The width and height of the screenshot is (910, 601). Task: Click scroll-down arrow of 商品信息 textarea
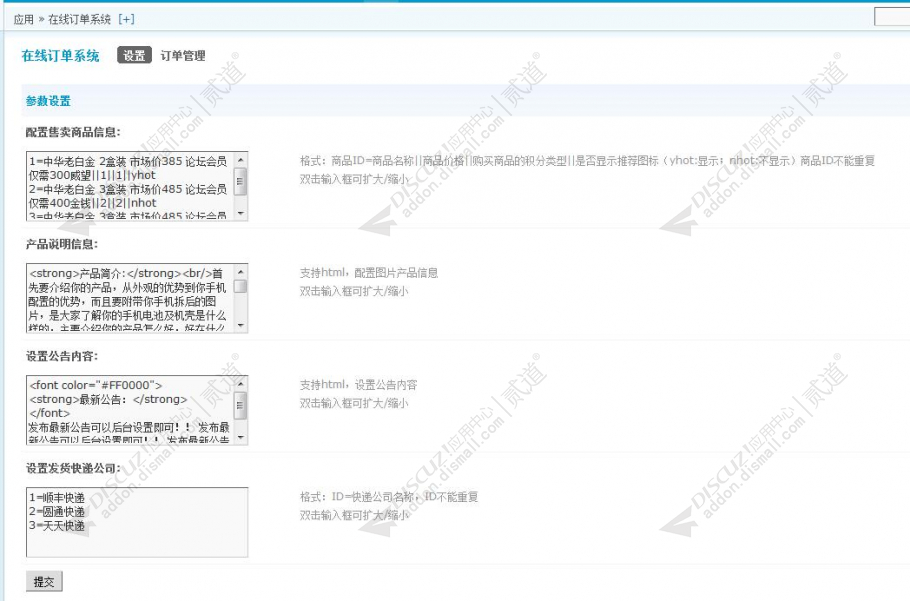point(240,214)
